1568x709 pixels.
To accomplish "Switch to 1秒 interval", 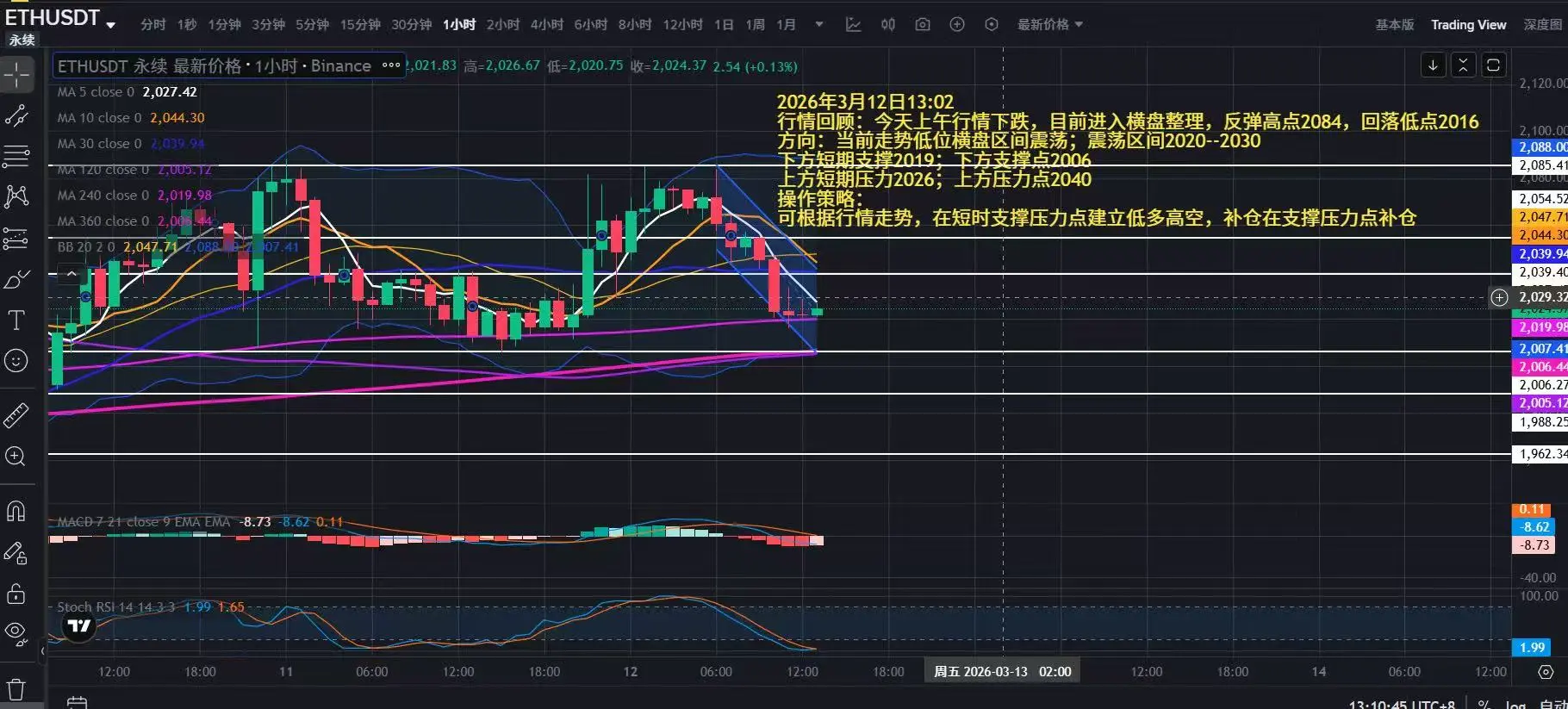I will click(187, 25).
